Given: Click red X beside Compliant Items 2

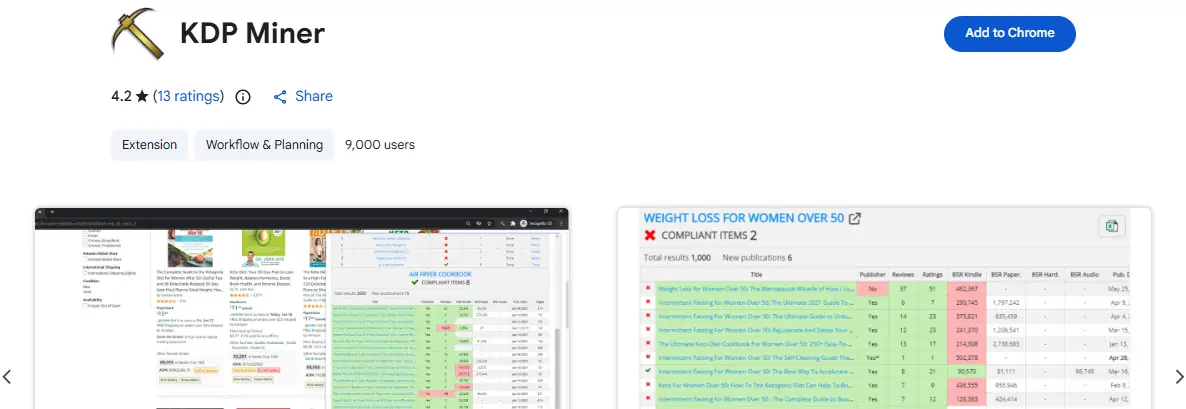Looking at the screenshot, I should (651, 236).
